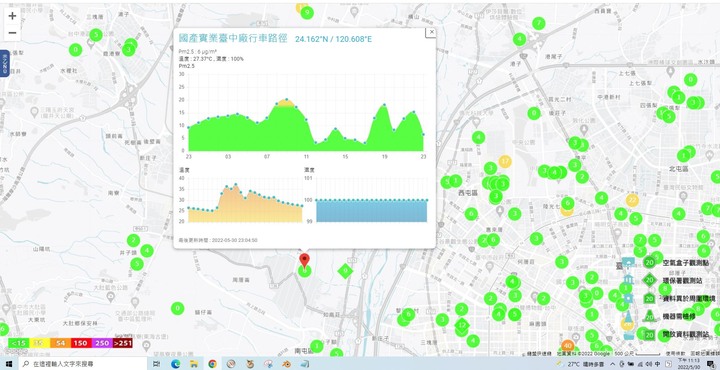Expand the blue side tab on left edge
This screenshot has height=370, width=720.
tap(4, 63)
